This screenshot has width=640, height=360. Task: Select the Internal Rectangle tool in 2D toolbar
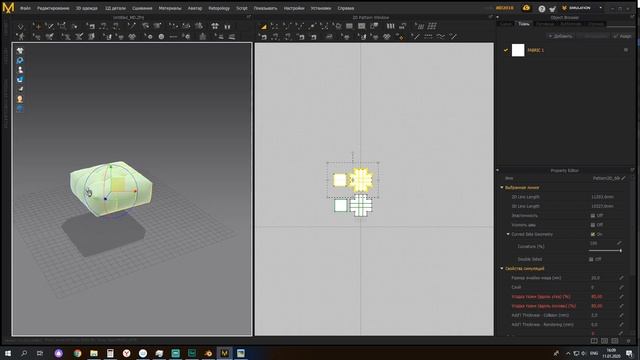(362, 26)
